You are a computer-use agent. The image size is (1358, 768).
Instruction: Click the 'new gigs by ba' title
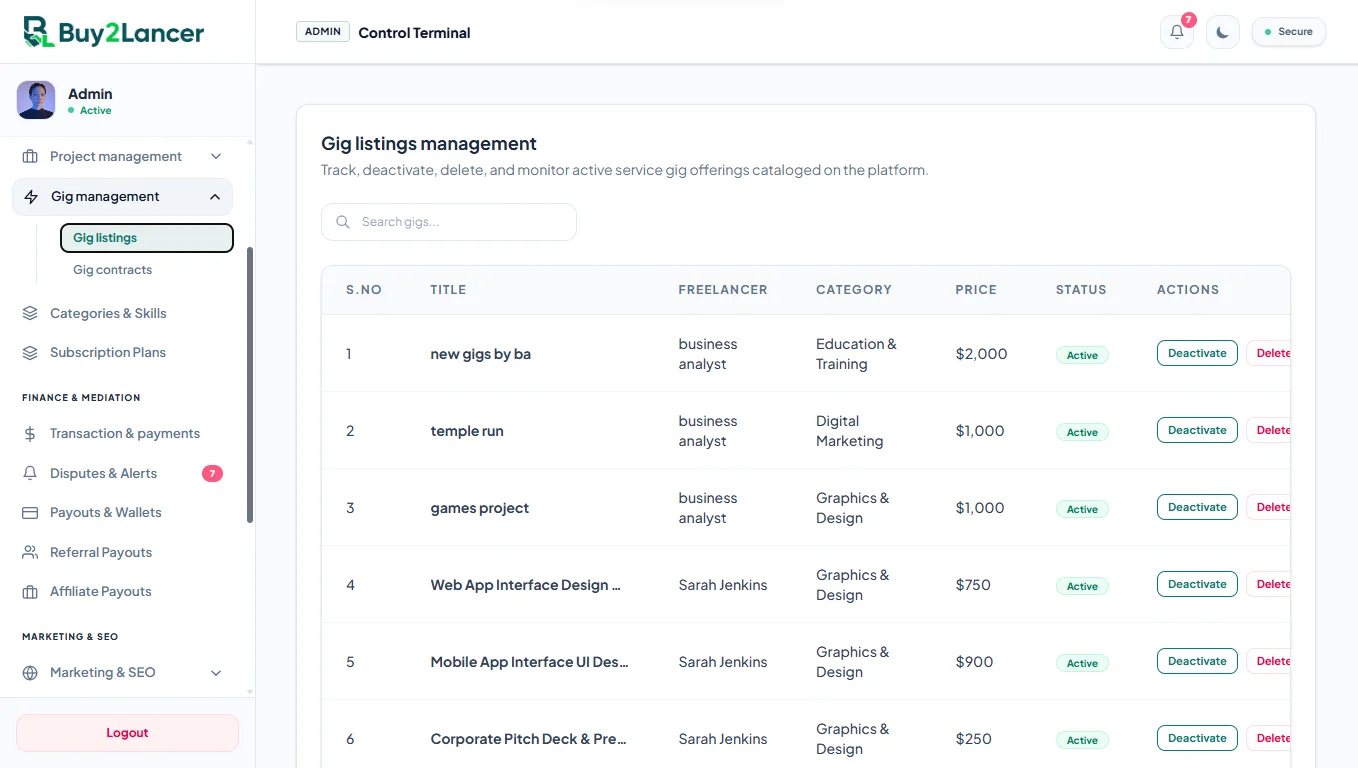pyautogui.click(x=481, y=354)
